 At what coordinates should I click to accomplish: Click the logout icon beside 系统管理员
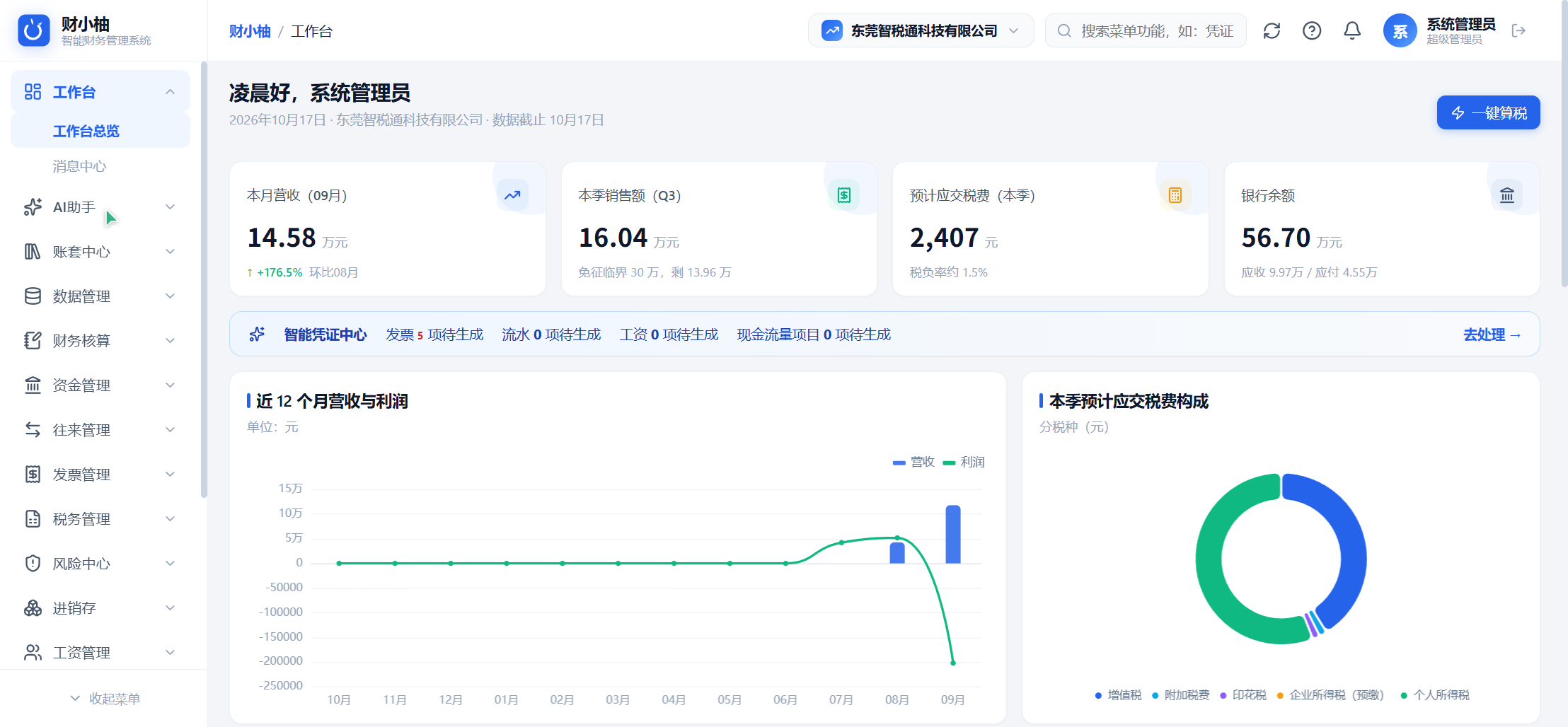(1518, 30)
